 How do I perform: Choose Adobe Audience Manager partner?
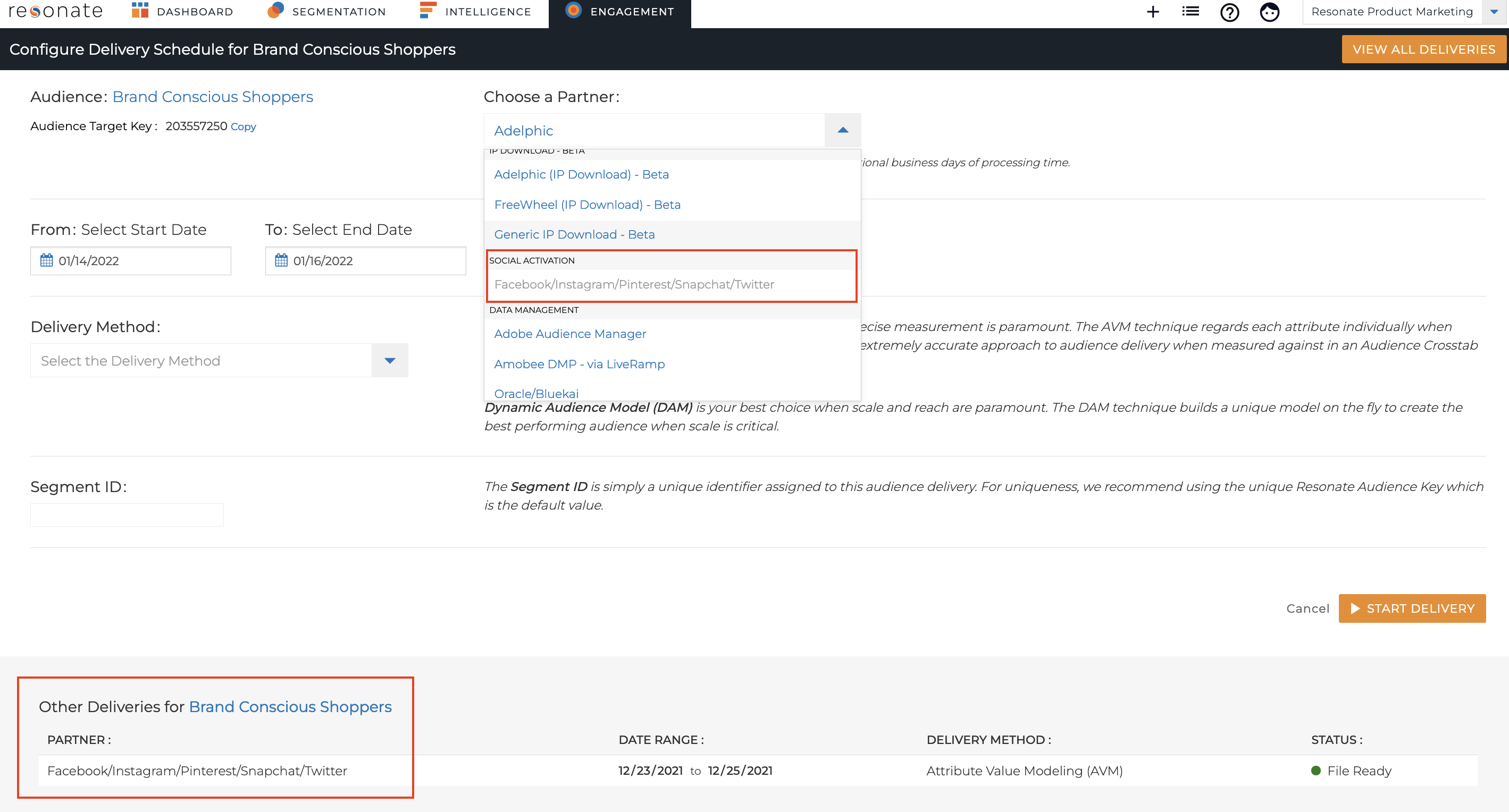click(673, 334)
